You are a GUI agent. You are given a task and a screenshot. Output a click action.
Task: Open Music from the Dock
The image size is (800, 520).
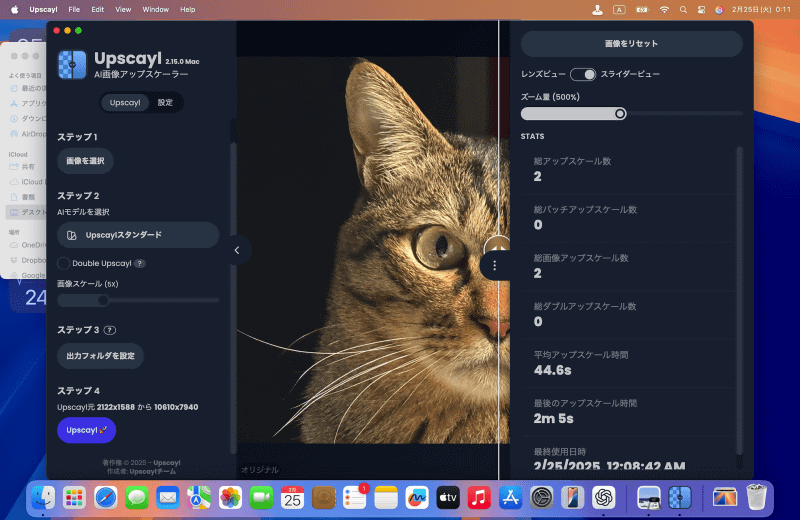[479, 498]
